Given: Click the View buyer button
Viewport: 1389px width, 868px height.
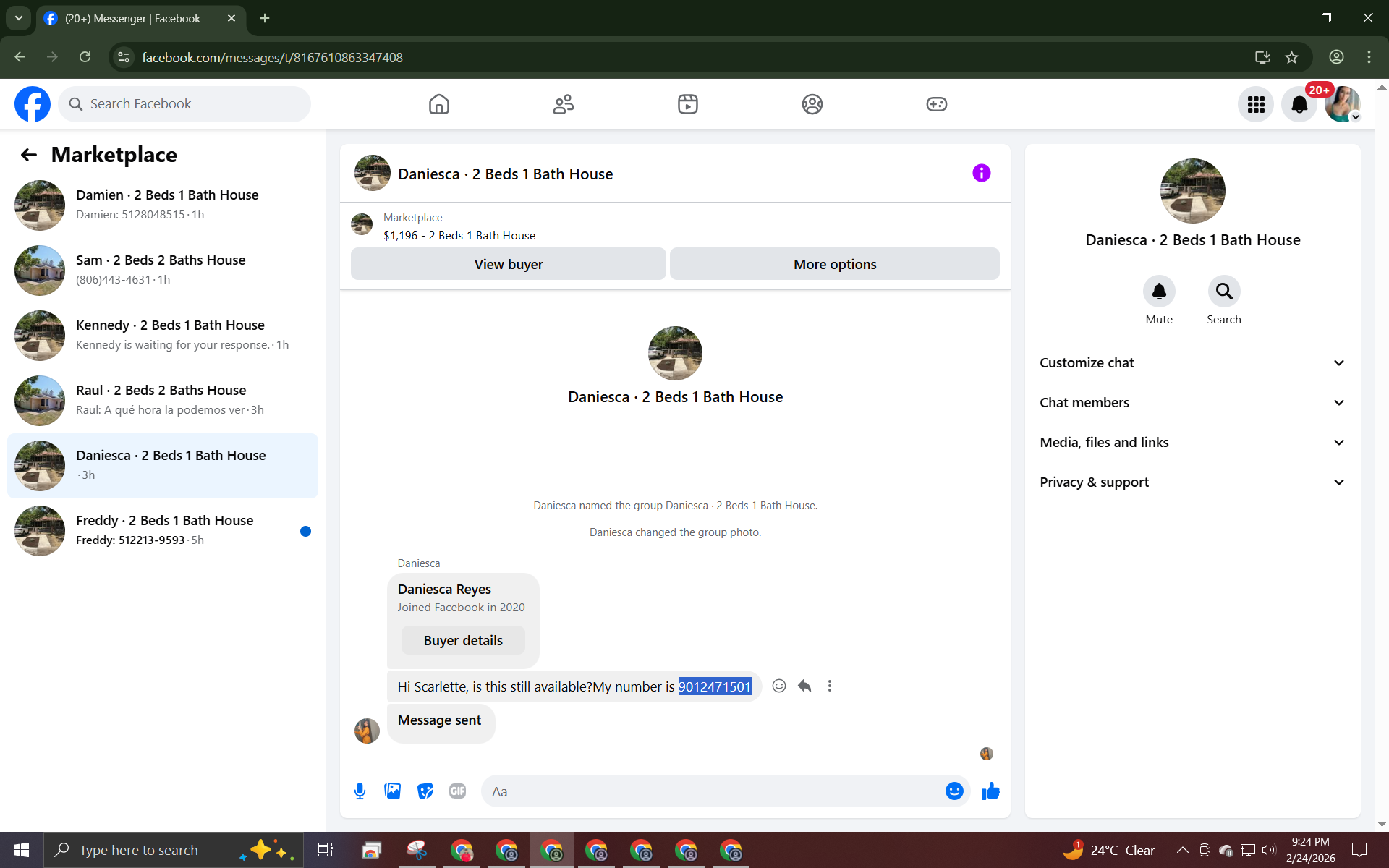Looking at the screenshot, I should pyautogui.click(x=508, y=264).
